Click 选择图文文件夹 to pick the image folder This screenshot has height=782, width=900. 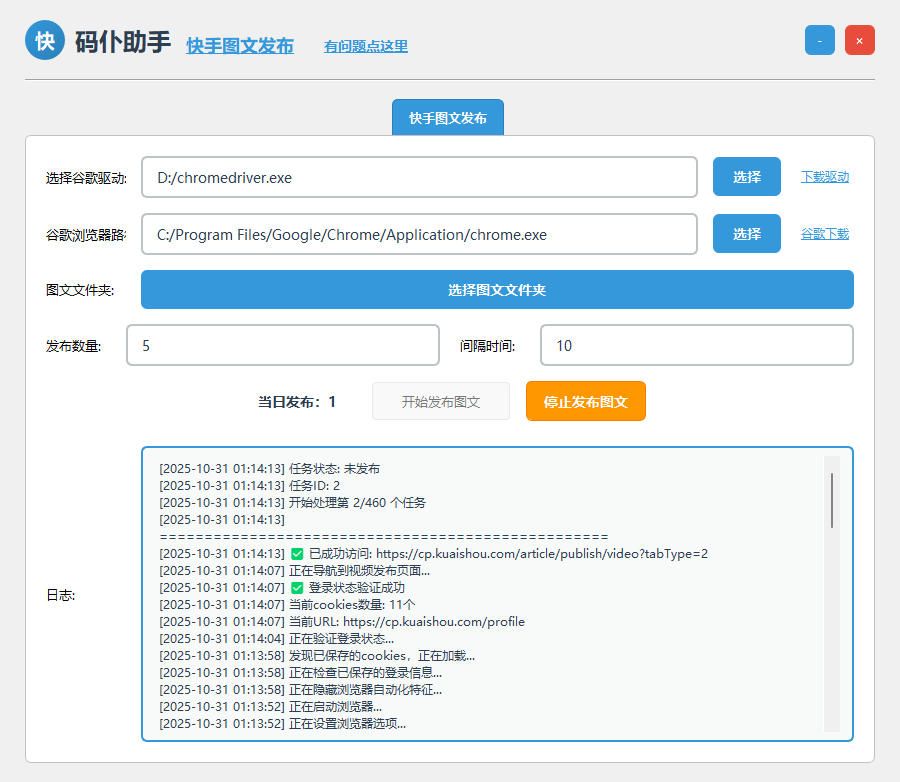497,289
